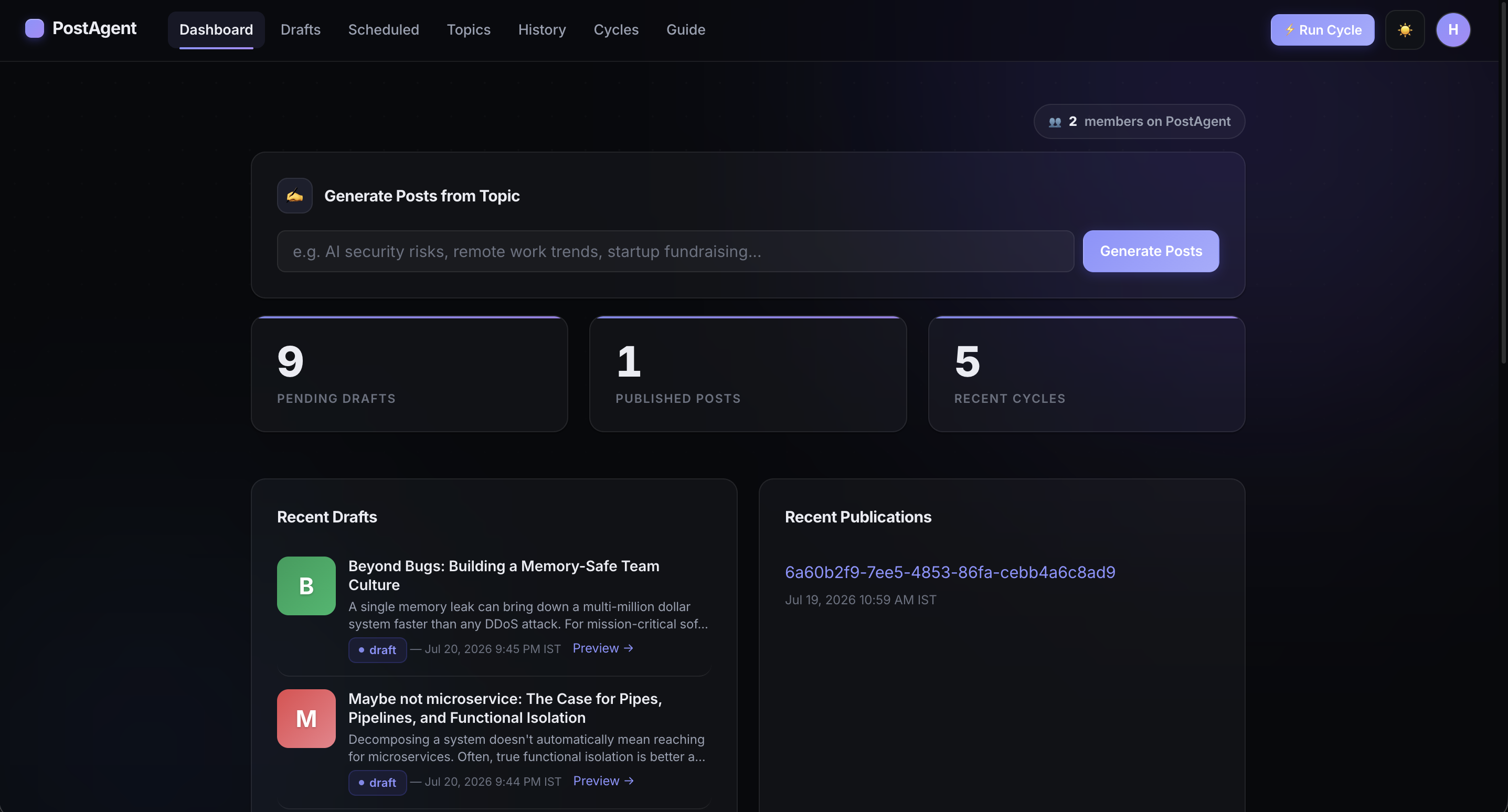Click the members on PostAgent badge
The width and height of the screenshot is (1508, 812).
[x=1139, y=122]
